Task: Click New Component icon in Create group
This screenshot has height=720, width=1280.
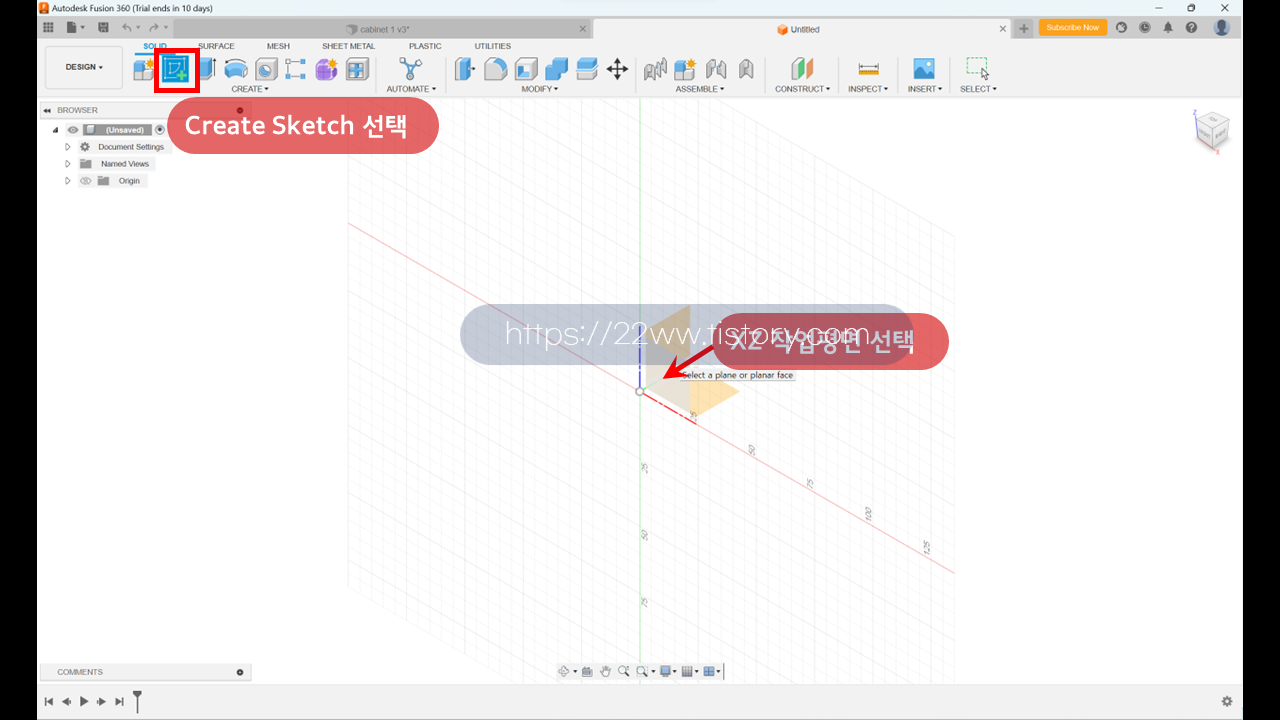Action: (144, 69)
